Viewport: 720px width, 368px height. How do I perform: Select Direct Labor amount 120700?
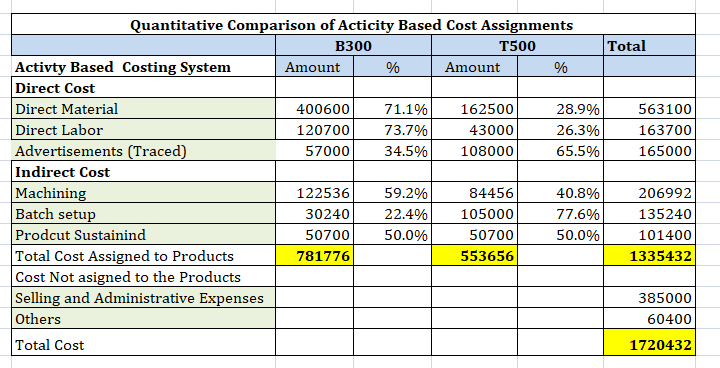315,130
